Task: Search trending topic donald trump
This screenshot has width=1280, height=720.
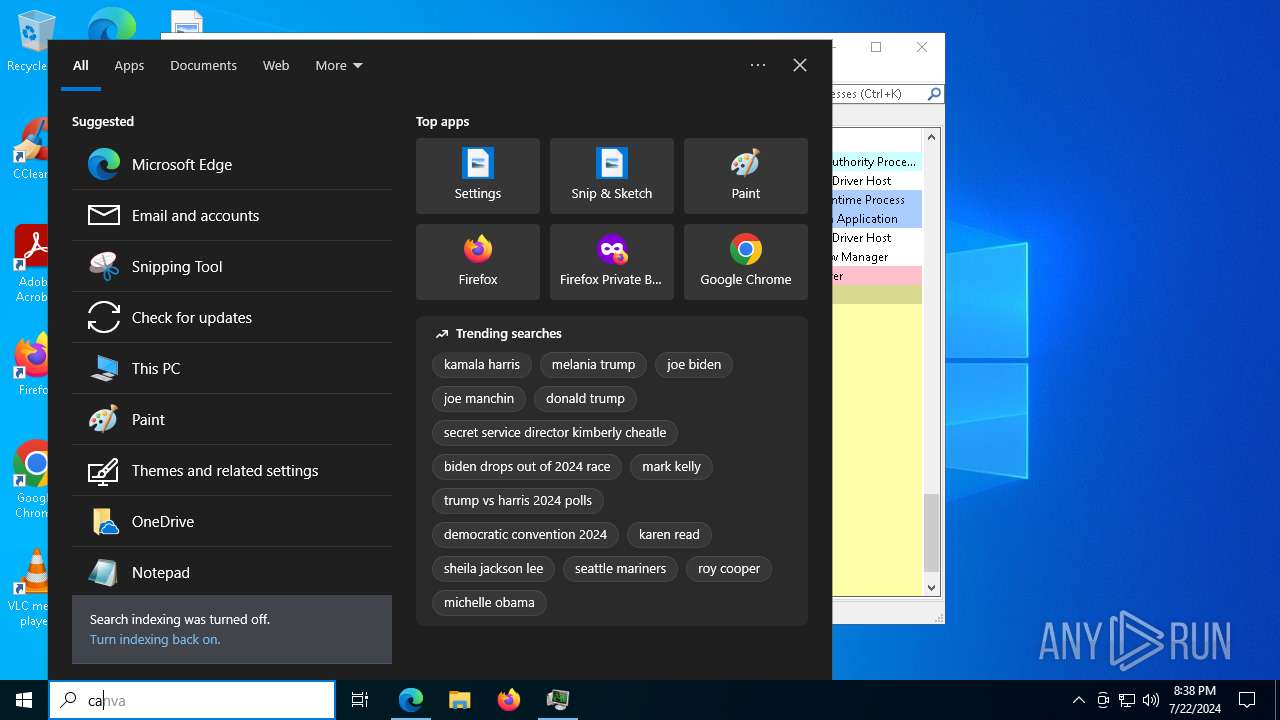Action: (x=585, y=399)
